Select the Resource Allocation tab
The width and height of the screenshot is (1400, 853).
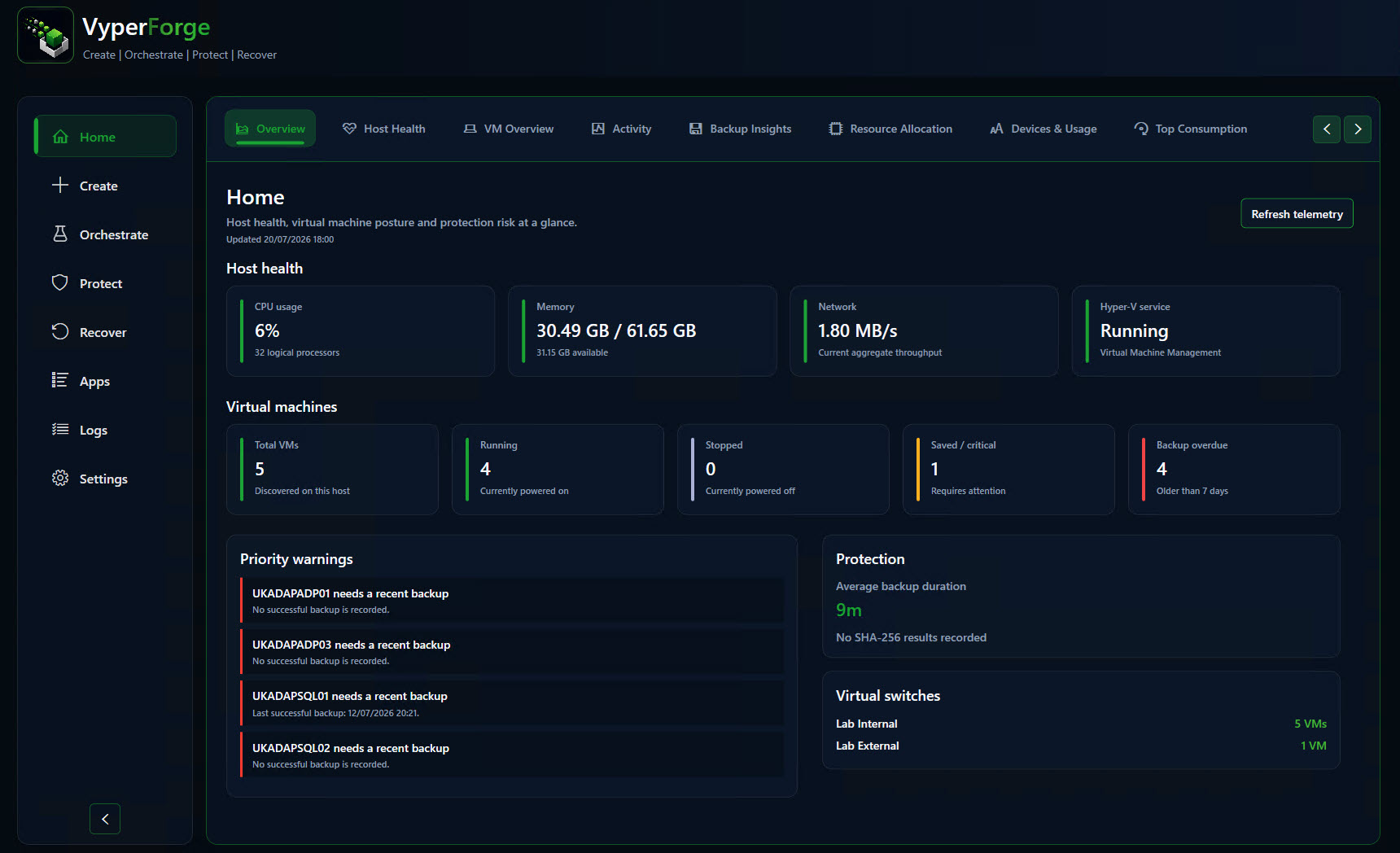890,129
